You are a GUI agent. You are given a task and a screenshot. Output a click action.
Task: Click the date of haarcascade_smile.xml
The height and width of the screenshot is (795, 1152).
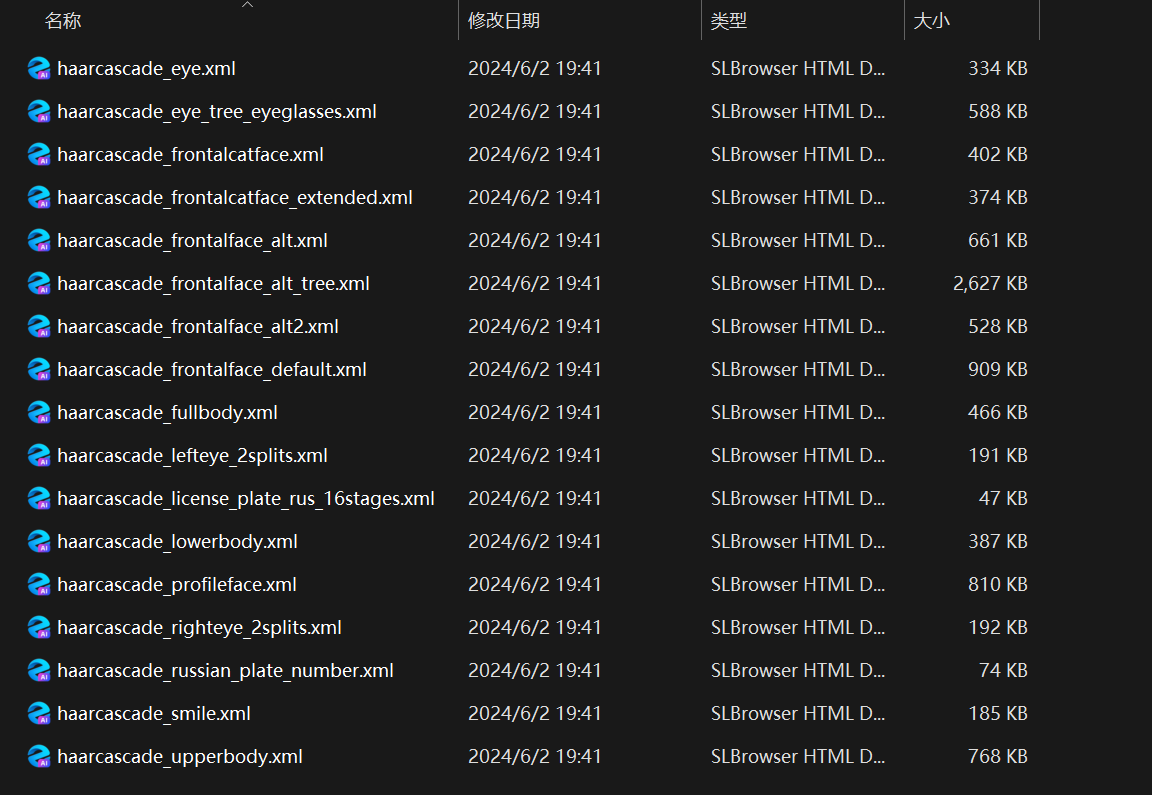(534, 713)
